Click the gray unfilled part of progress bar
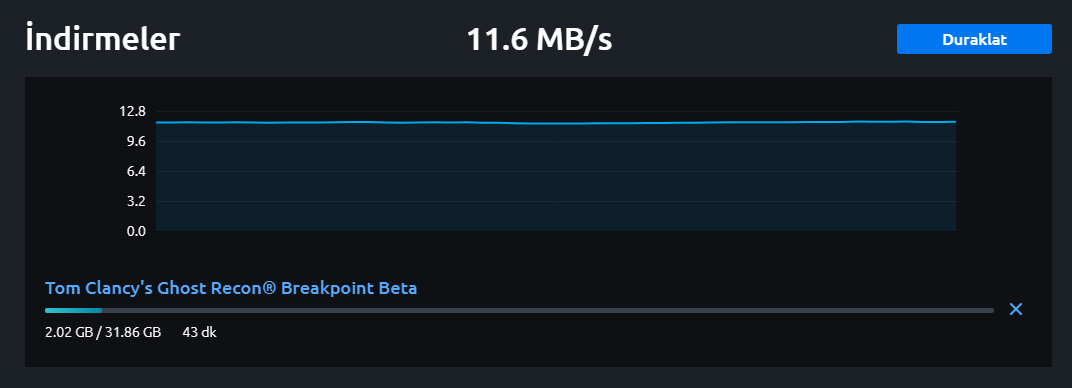The image size is (1072, 388). [548, 310]
